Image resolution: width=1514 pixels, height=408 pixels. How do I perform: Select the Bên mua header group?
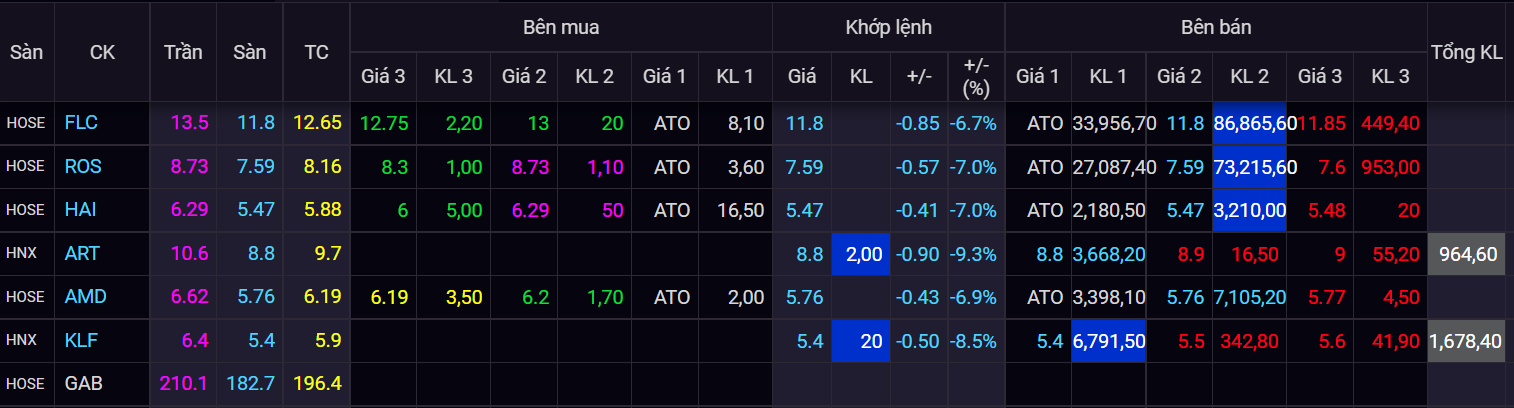click(x=561, y=27)
